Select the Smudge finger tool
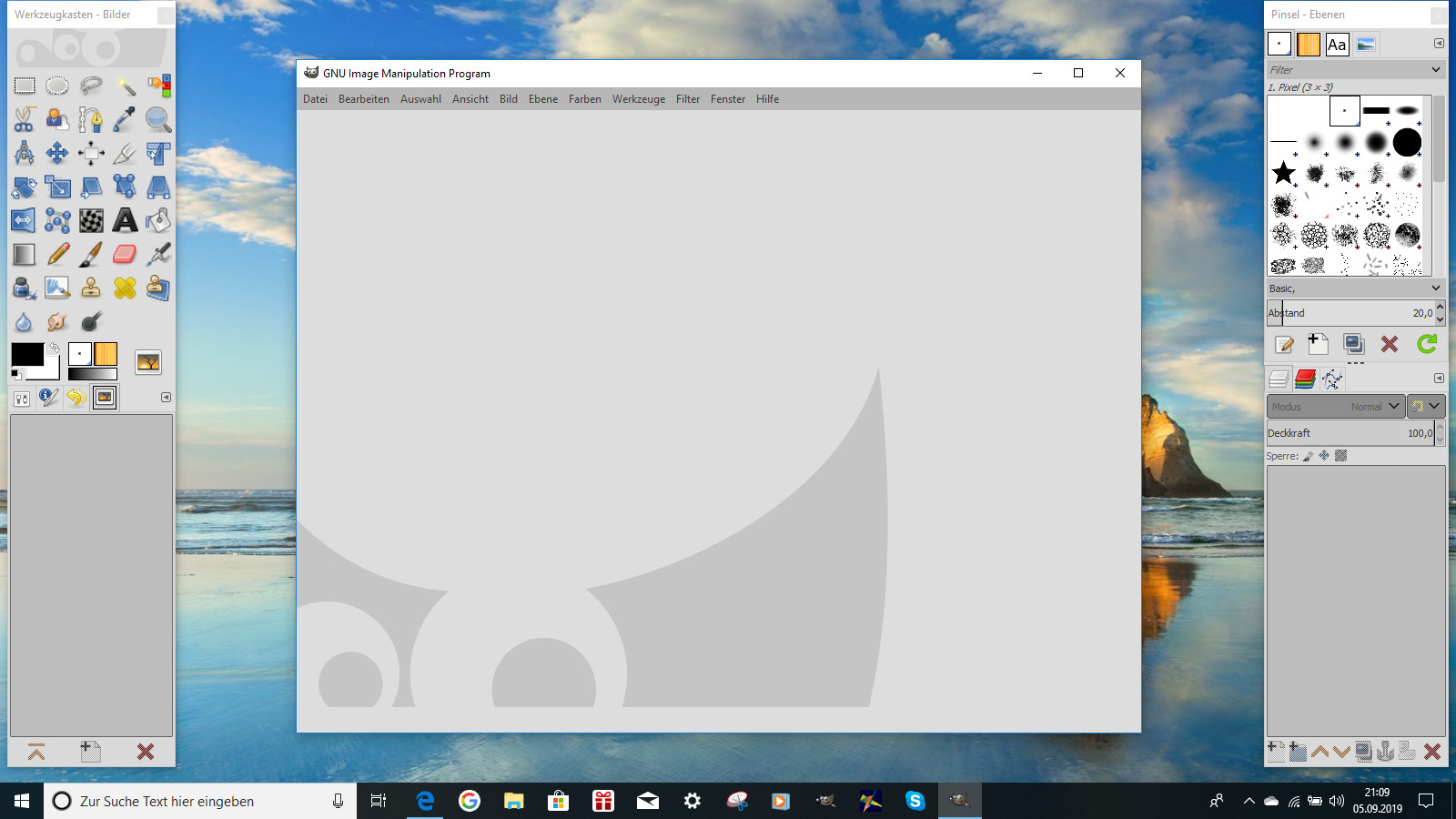Image resolution: width=1456 pixels, height=819 pixels. [57, 321]
